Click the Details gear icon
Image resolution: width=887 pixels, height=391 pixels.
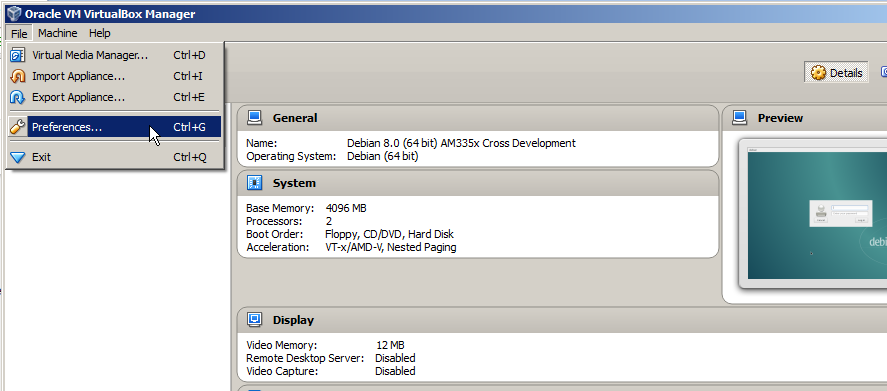(818, 72)
